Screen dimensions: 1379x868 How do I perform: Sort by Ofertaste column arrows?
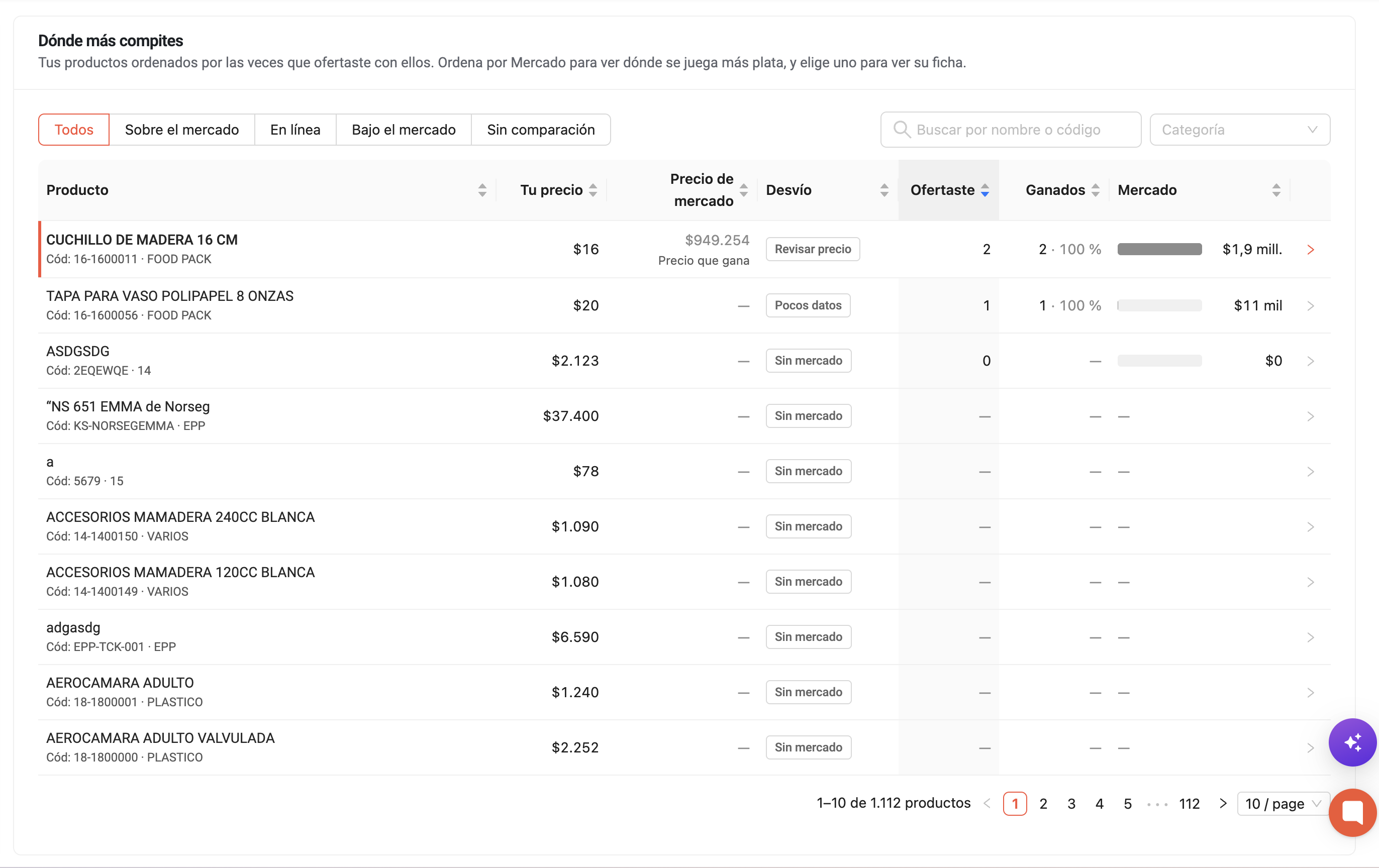coord(984,190)
